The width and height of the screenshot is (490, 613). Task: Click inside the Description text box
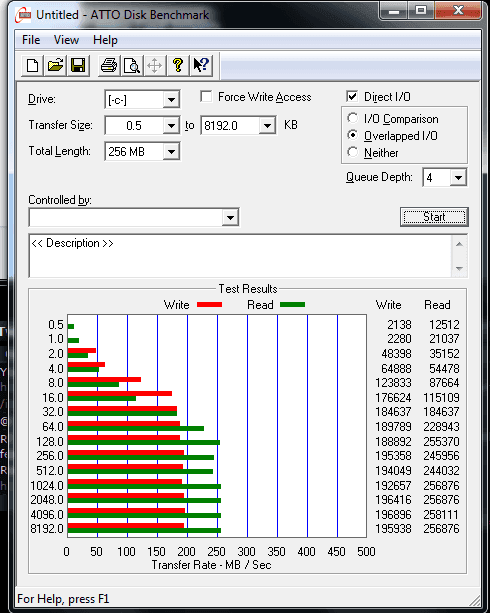pyautogui.click(x=240, y=256)
